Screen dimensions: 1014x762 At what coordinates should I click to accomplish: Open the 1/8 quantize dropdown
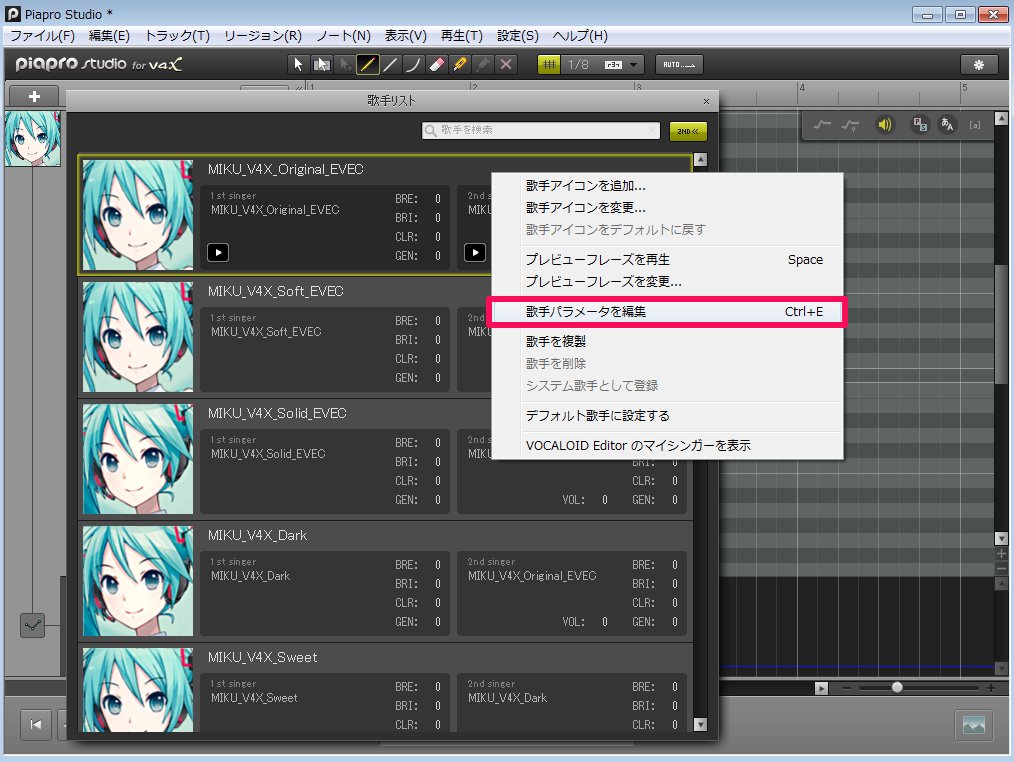point(634,64)
